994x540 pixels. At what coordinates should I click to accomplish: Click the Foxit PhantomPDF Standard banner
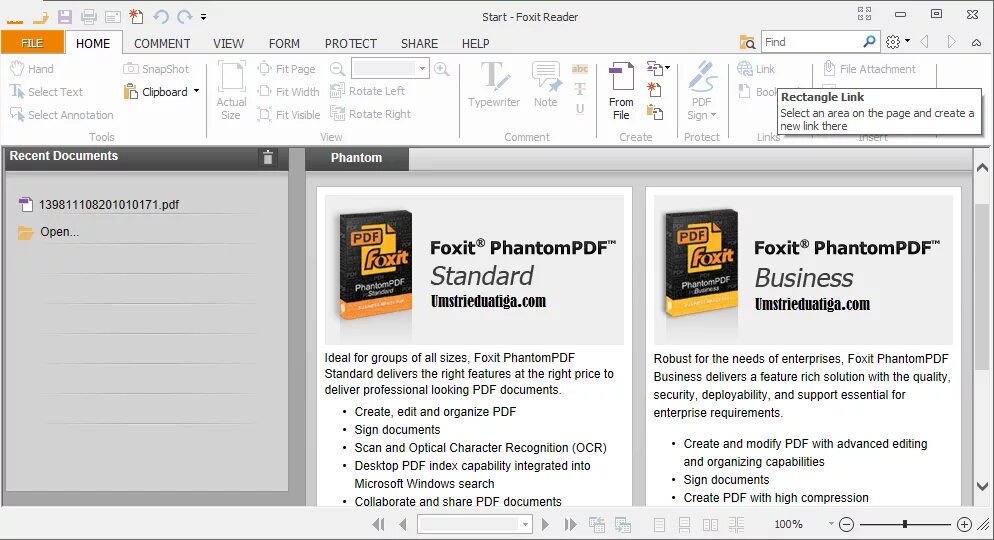(x=474, y=269)
